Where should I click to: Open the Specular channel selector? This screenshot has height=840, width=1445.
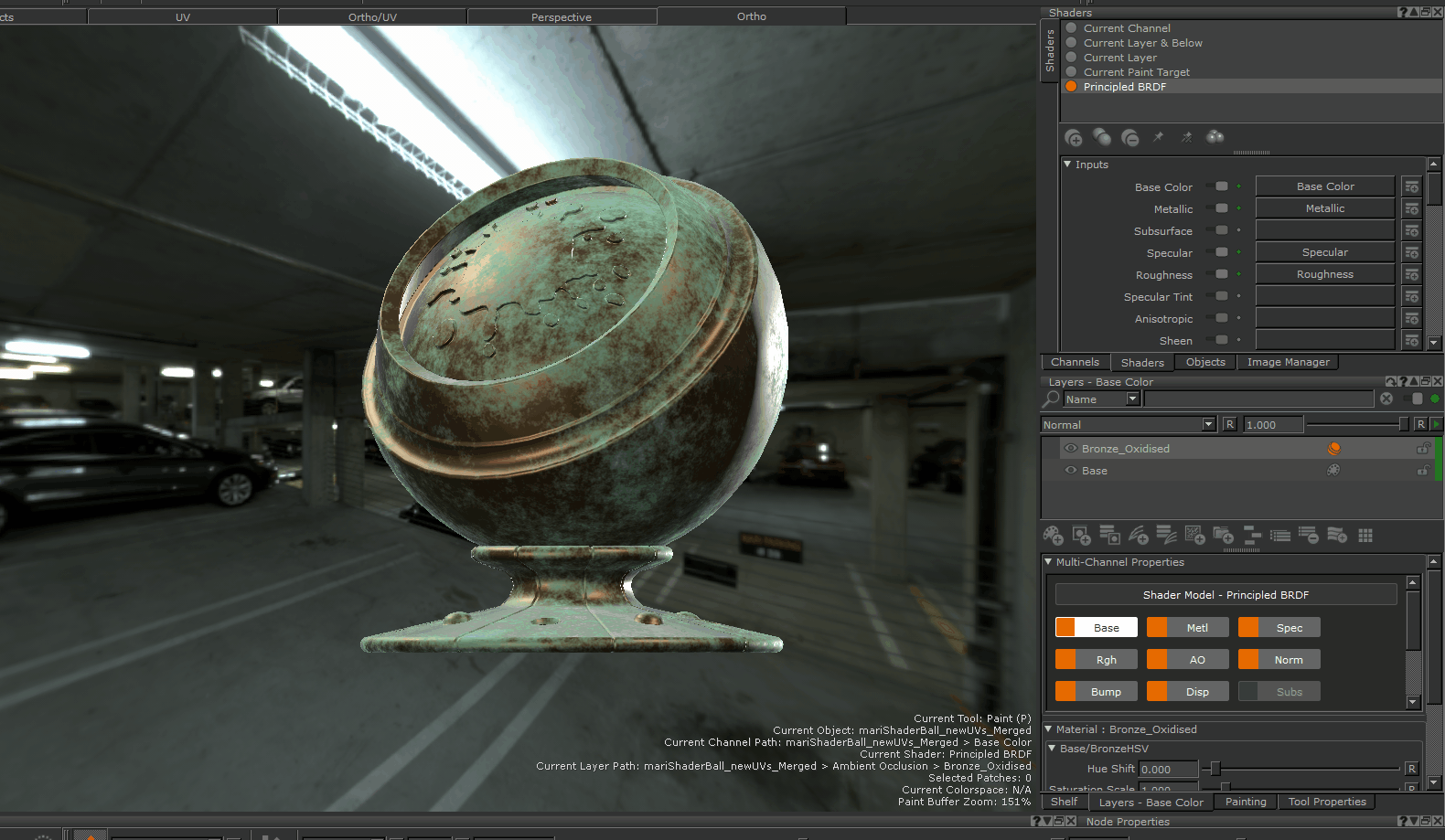pyautogui.click(x=1324, y=252)
